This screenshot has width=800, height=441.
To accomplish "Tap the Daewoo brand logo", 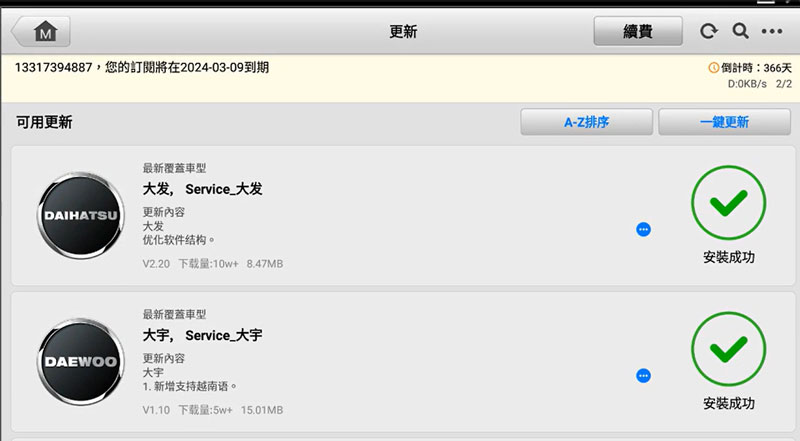I will [x=81, y=361].
